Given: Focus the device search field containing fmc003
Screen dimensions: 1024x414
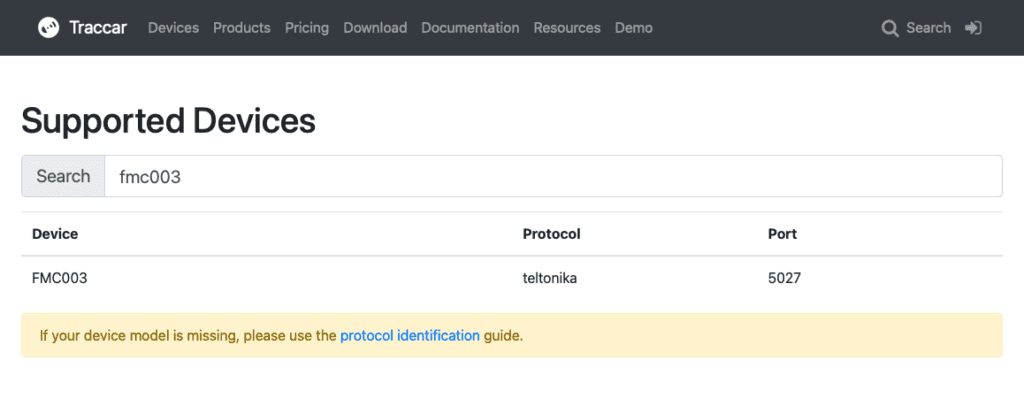Looking at the screenshot, I should 553,176.
